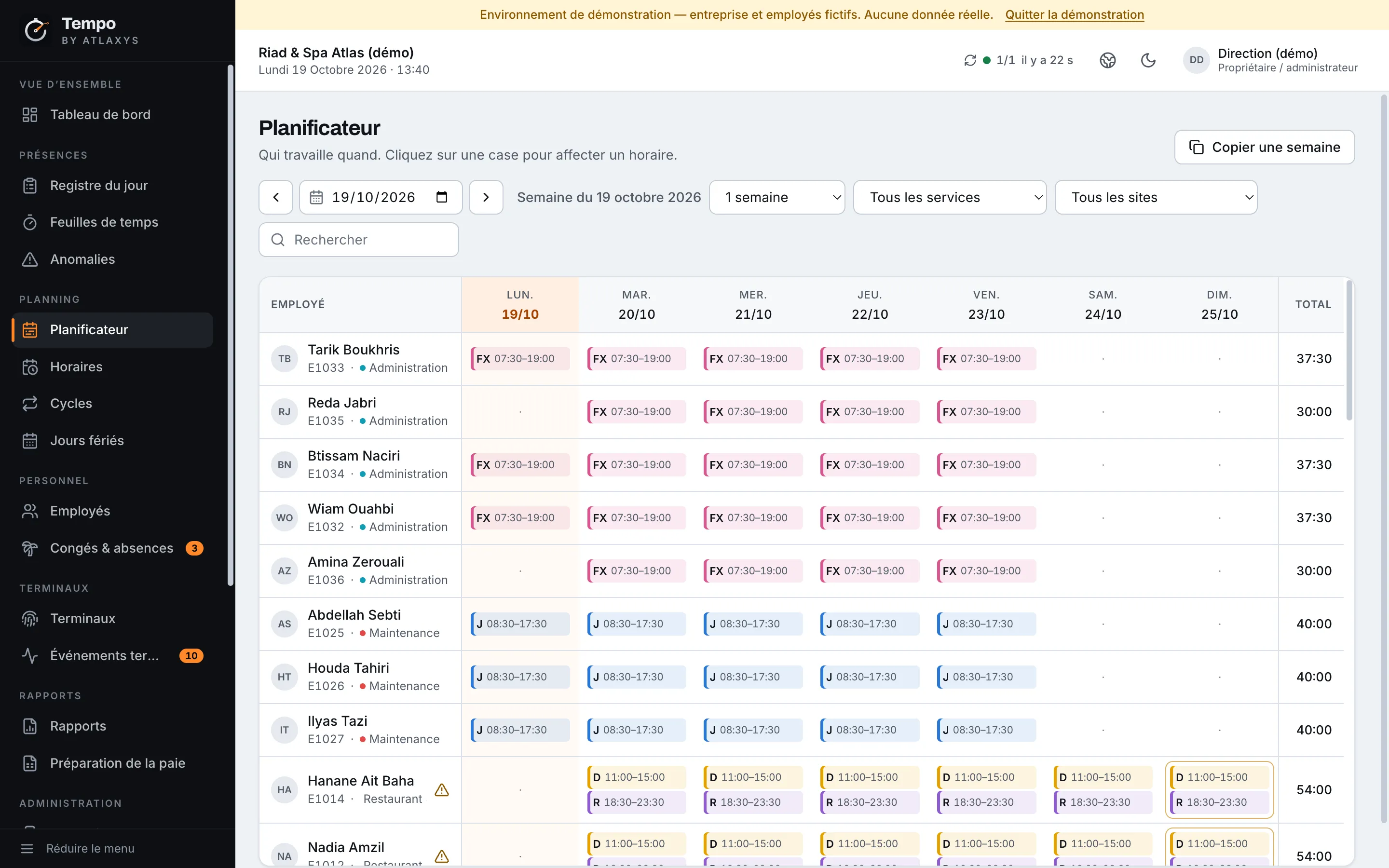Image resolution: width=1389 pixels, height=868 pixels.
Task: Open Feuilles de temps
Action: coord(112,222)
